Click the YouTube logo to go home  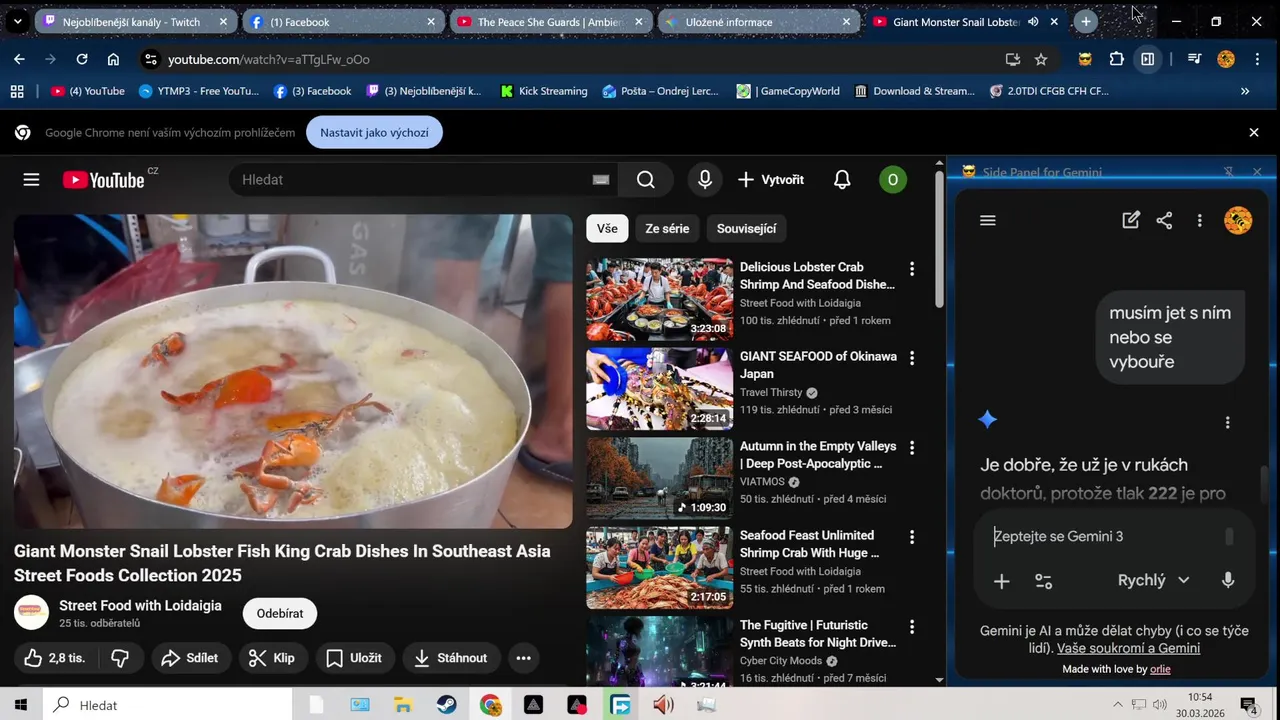coord(104,180)
